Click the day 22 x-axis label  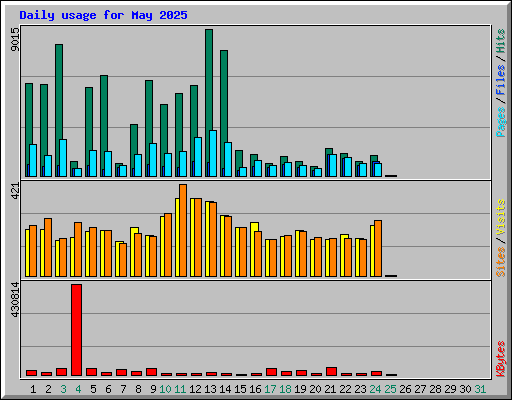[x=345, y=389]
